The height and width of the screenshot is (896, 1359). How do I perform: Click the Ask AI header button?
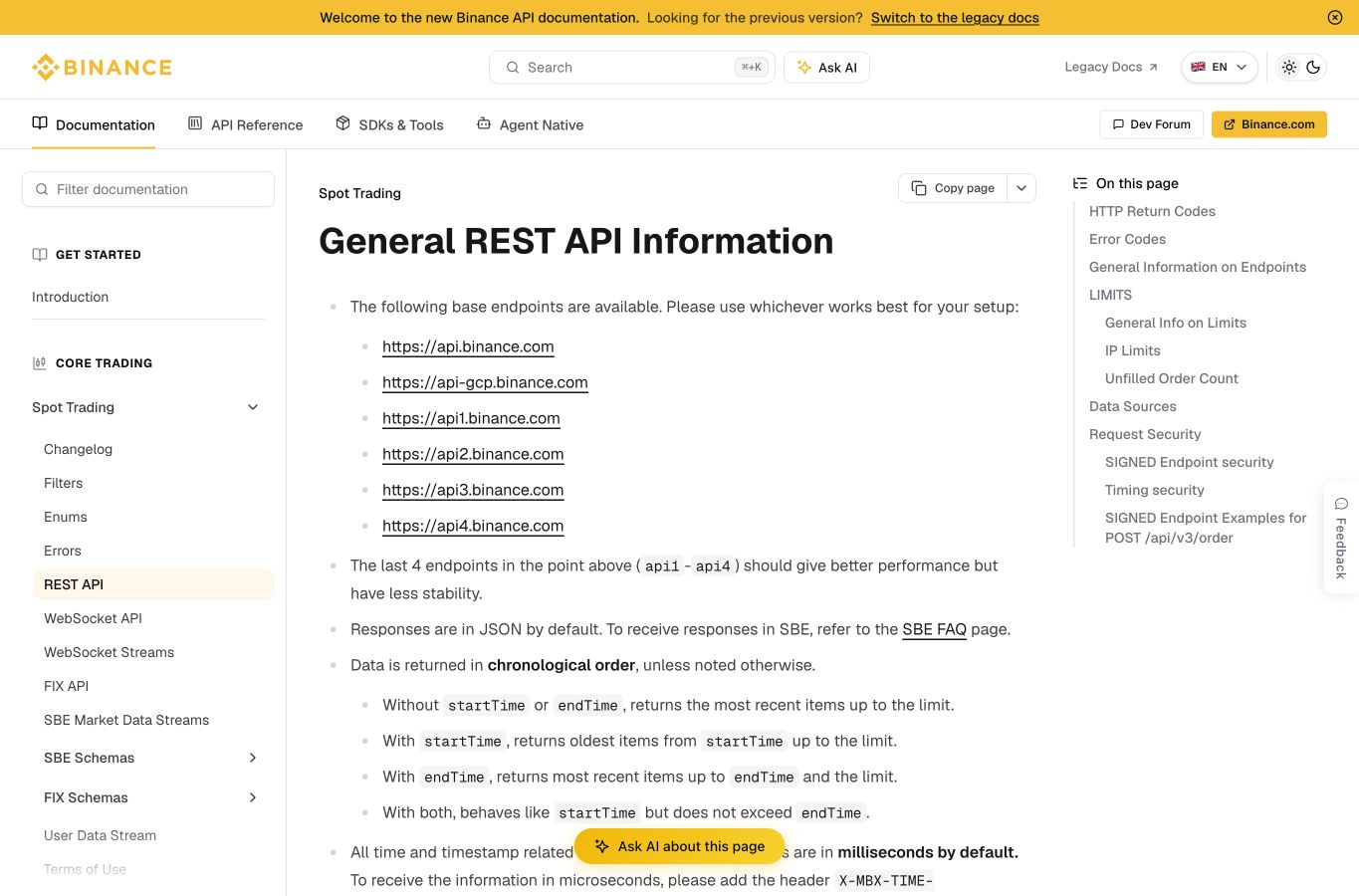click(x=826, y=68)
